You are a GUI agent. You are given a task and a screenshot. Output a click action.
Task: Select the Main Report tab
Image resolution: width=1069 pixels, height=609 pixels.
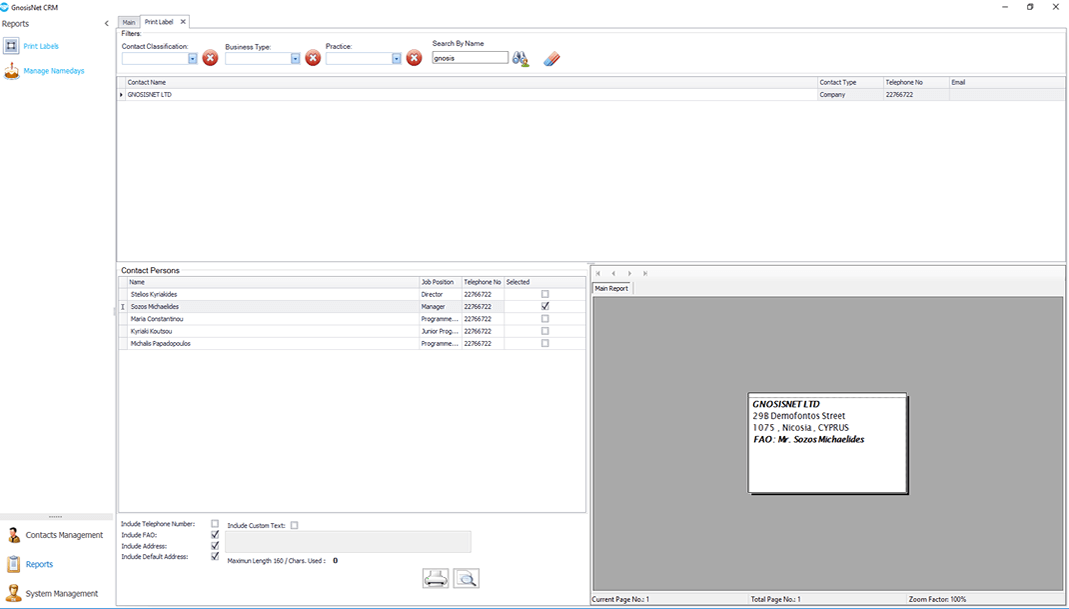(x=611, y=289)
